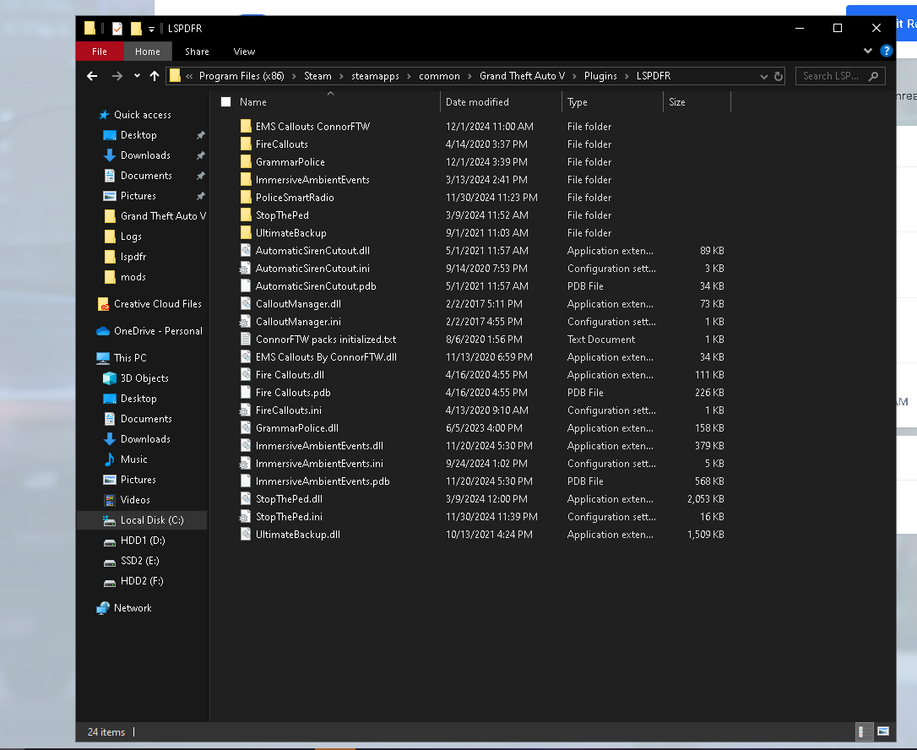
Task: Click the Properties quick access icon
Action: pyautogui.click(x=117, y=28)
